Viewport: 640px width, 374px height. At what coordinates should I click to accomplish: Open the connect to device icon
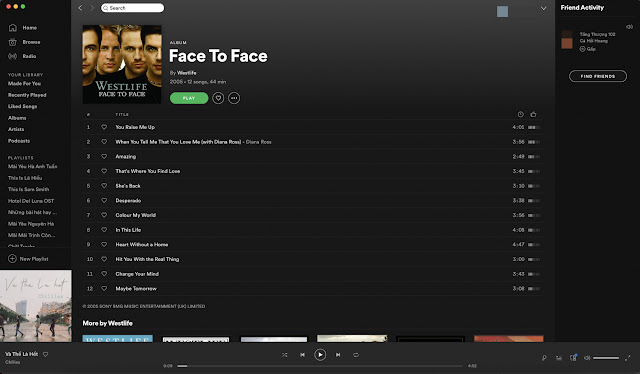(573, 358)
